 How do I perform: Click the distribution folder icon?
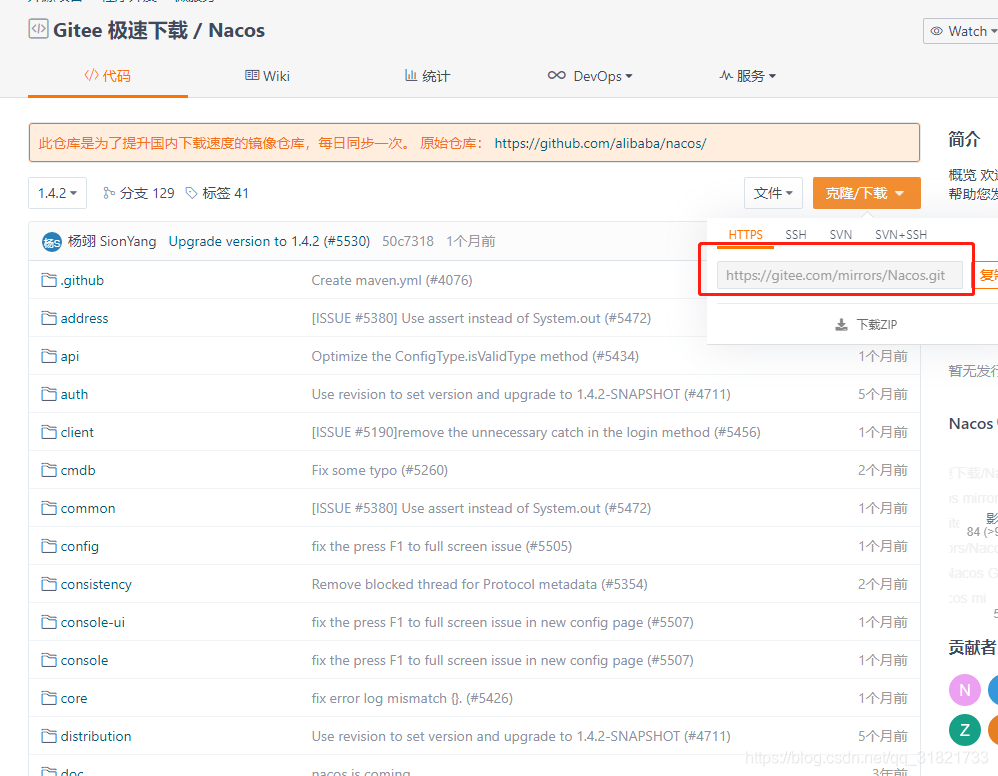click(x=49, y=737)
